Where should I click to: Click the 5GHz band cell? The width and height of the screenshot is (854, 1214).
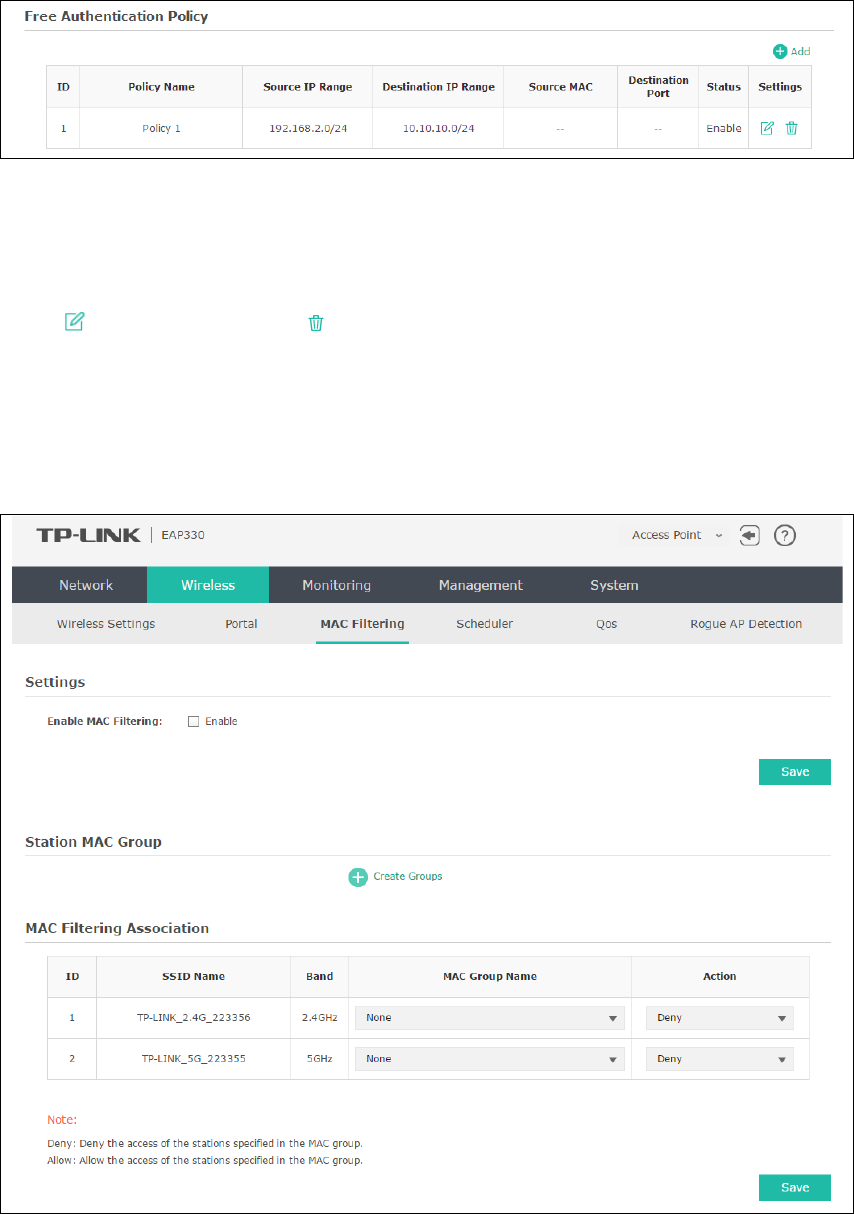point(320,1059)
